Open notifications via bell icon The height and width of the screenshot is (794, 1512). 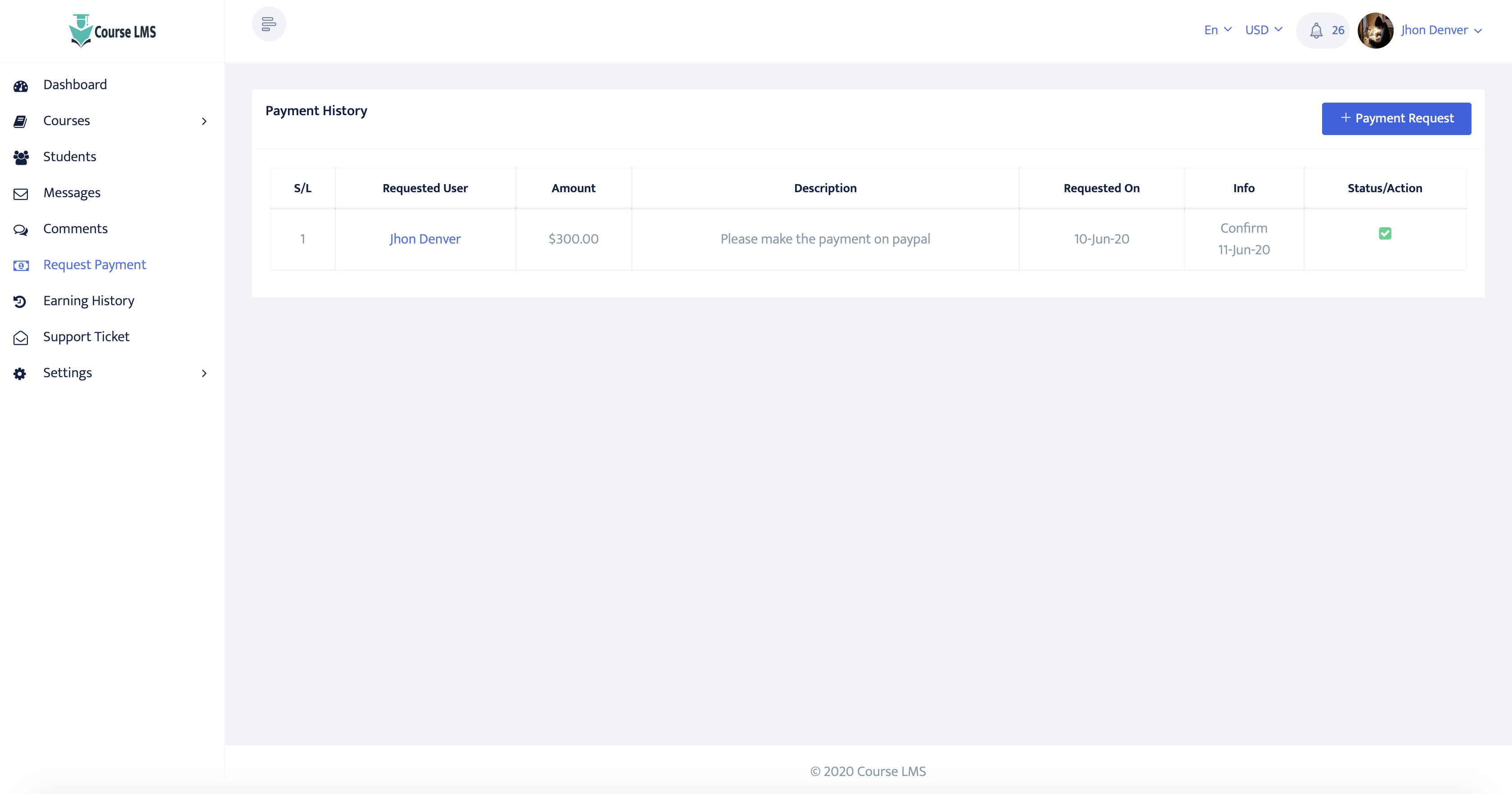[x=1316, y=31]
